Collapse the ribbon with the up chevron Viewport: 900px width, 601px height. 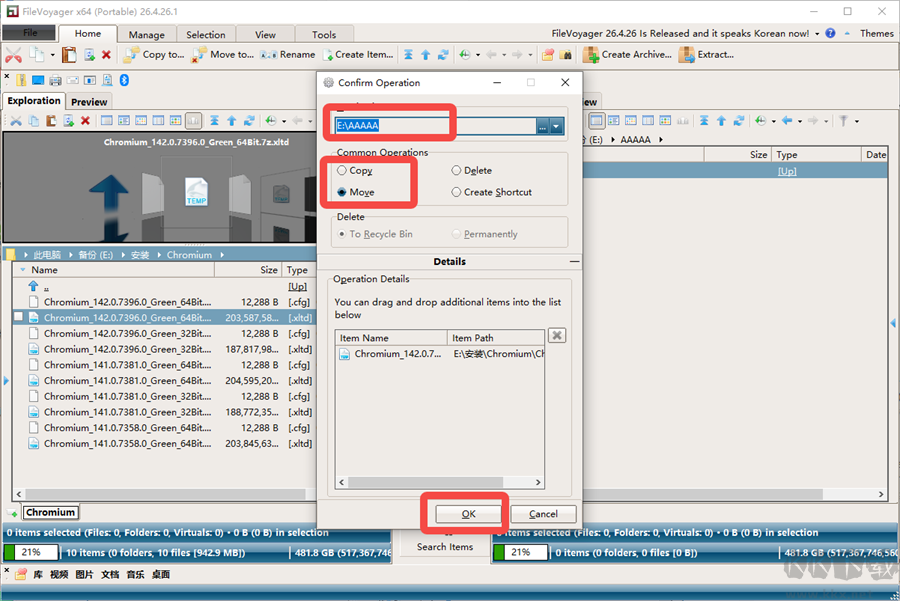[847, 33]
